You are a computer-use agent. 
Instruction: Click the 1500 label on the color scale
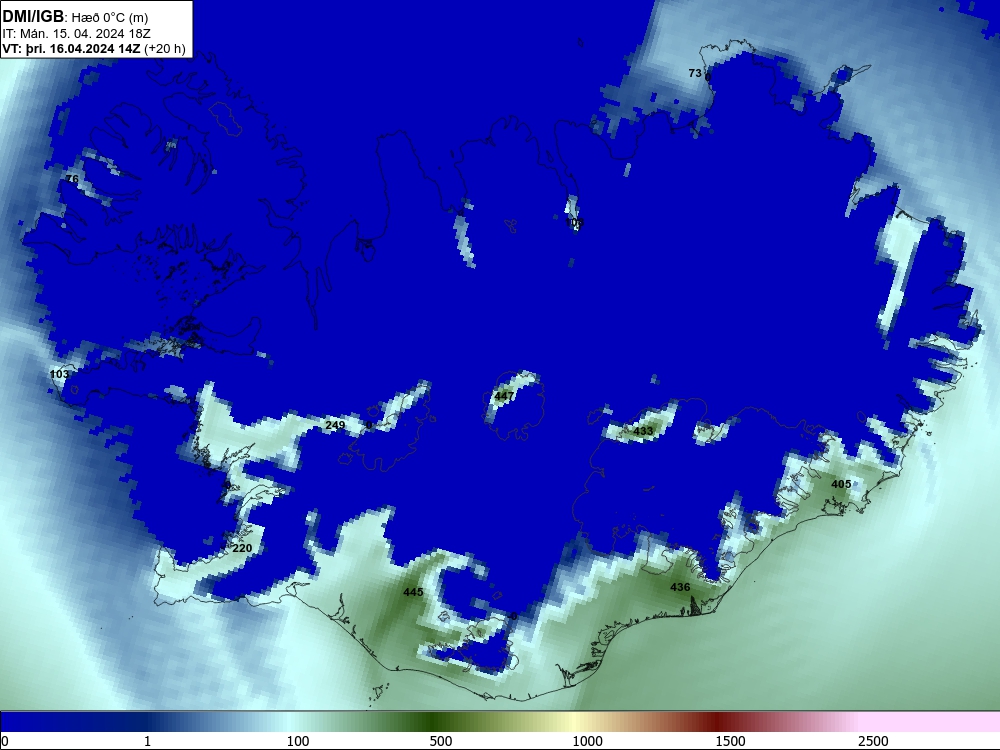(x=730, y=741)
